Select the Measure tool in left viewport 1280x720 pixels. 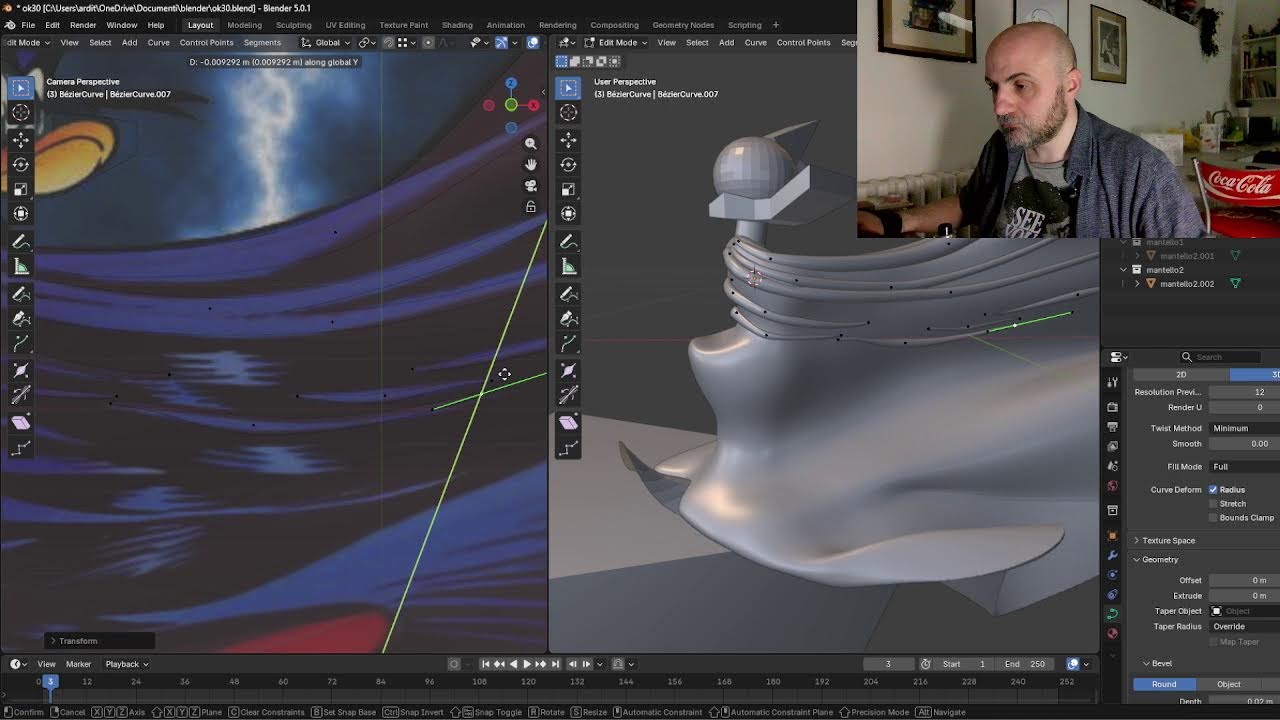(x=21, y=266)
